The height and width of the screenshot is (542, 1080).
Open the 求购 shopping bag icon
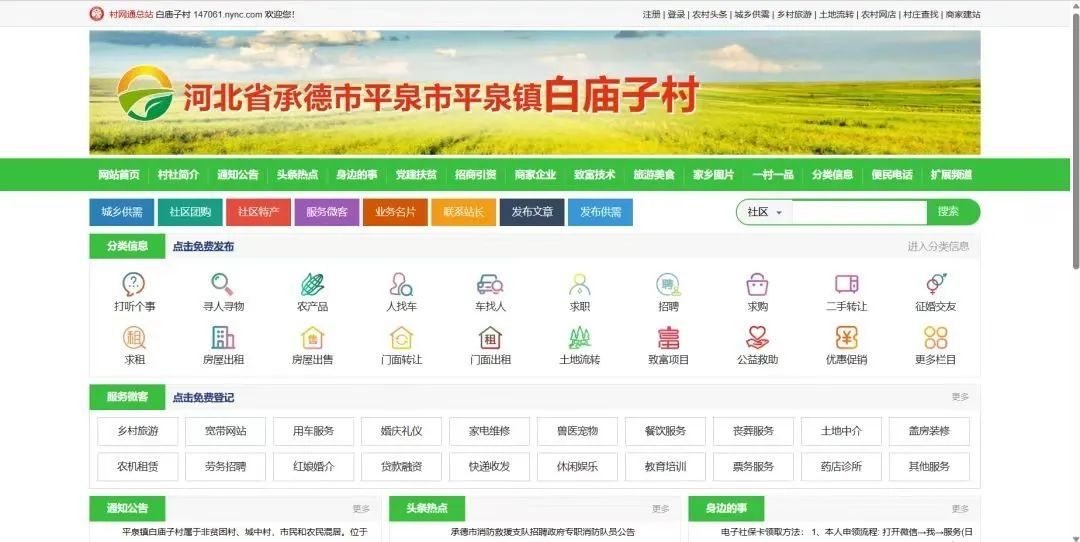757,284
